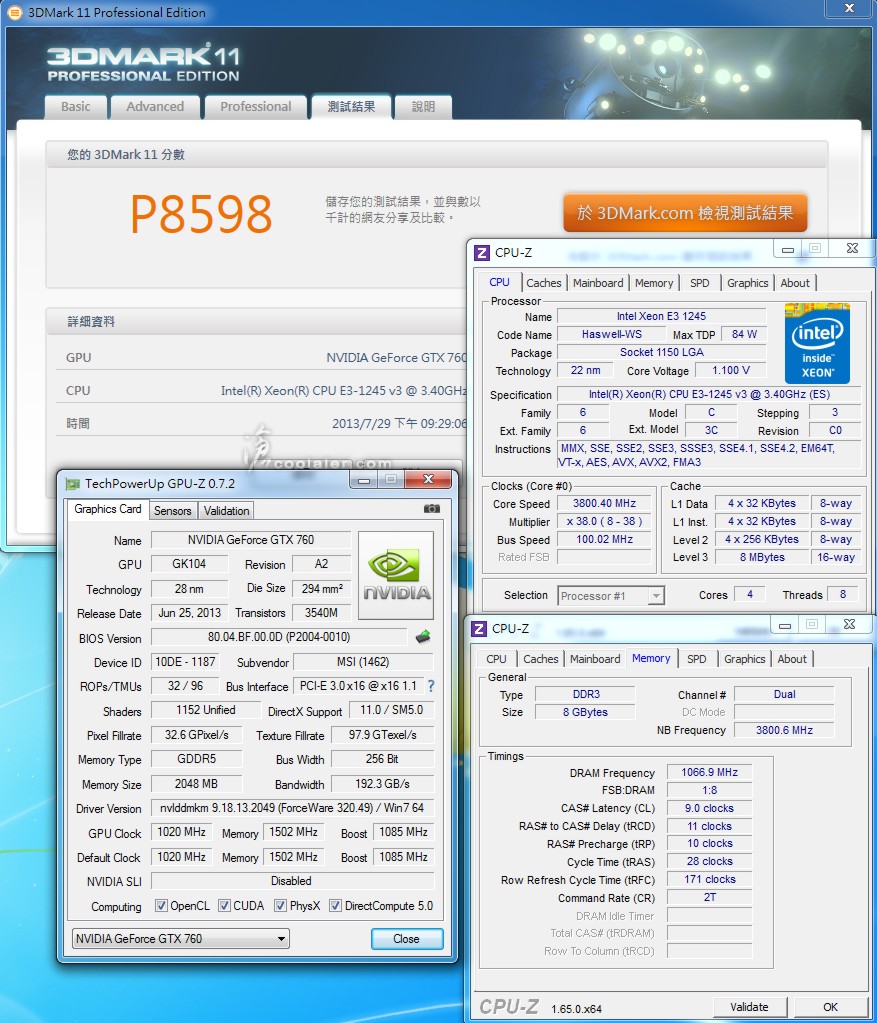This screenshot has width=877, height=1023.
Task: Toggle the PhysX checkbox in GPU-Z
Action: coord(281,906)
